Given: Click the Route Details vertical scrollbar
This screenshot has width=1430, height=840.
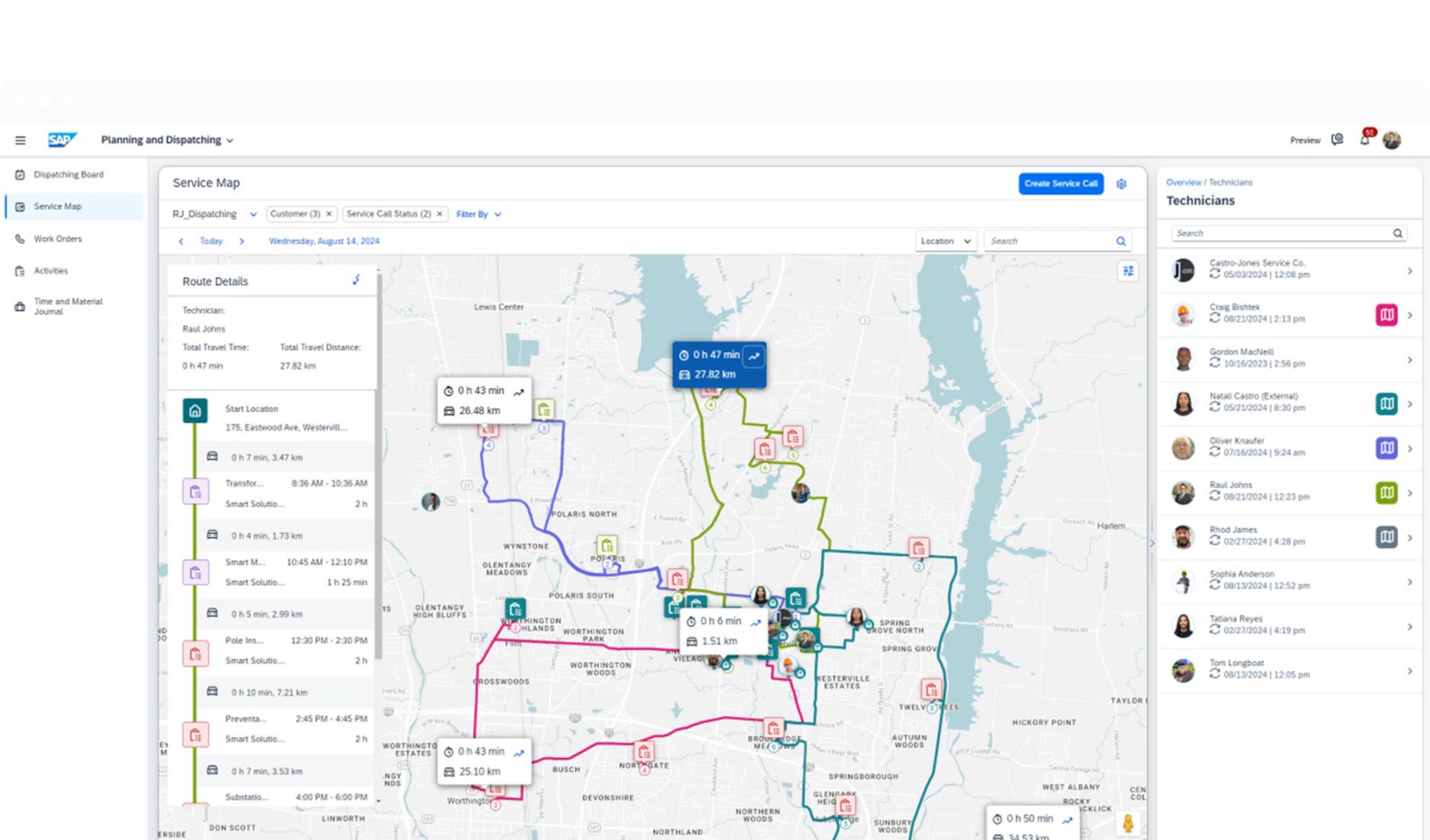Looking at the screenshot, I should click(x=379, y=458).
